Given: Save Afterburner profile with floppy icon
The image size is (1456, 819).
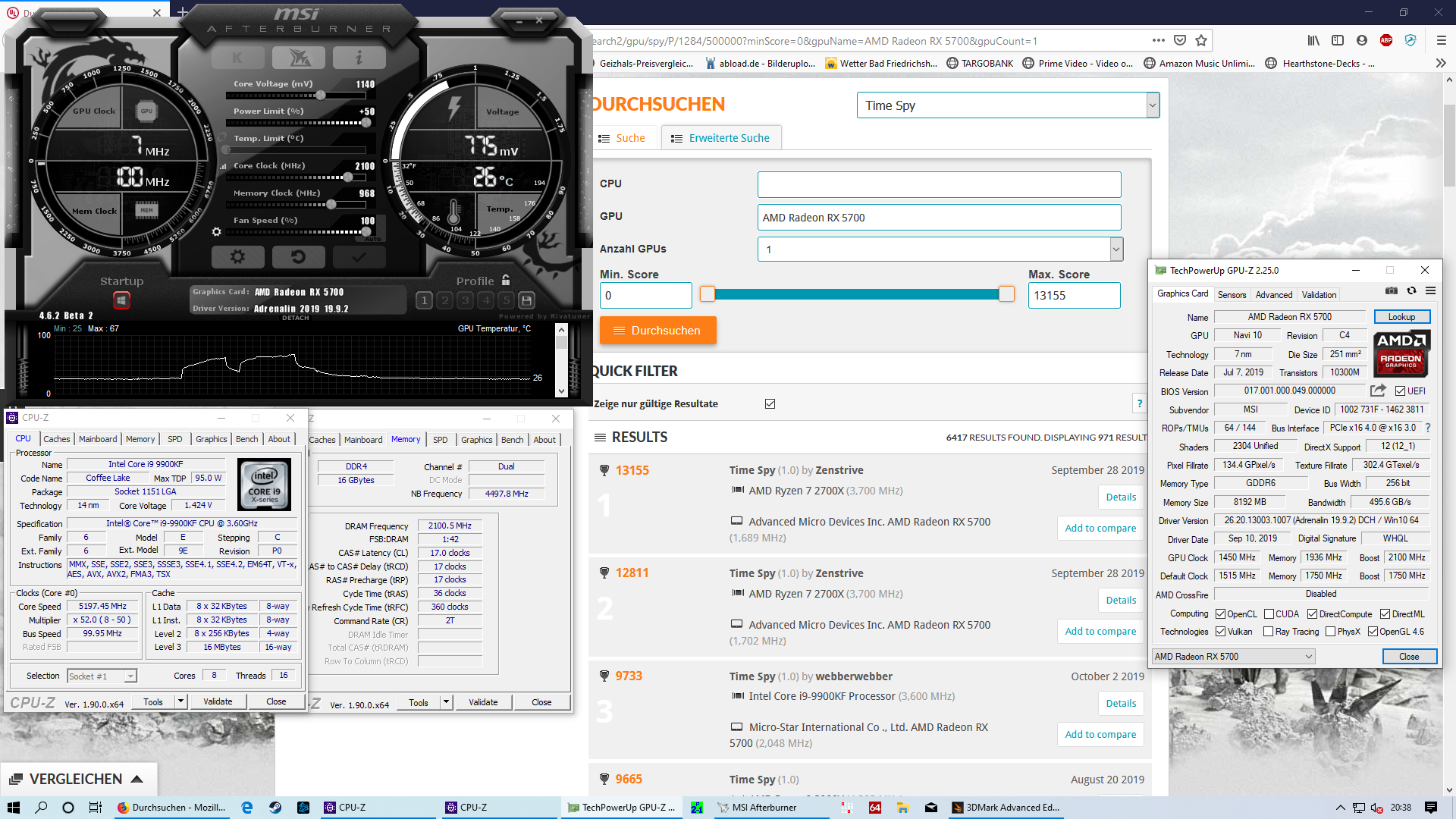Looking at the screenshot, I should (x=527, y=300).
